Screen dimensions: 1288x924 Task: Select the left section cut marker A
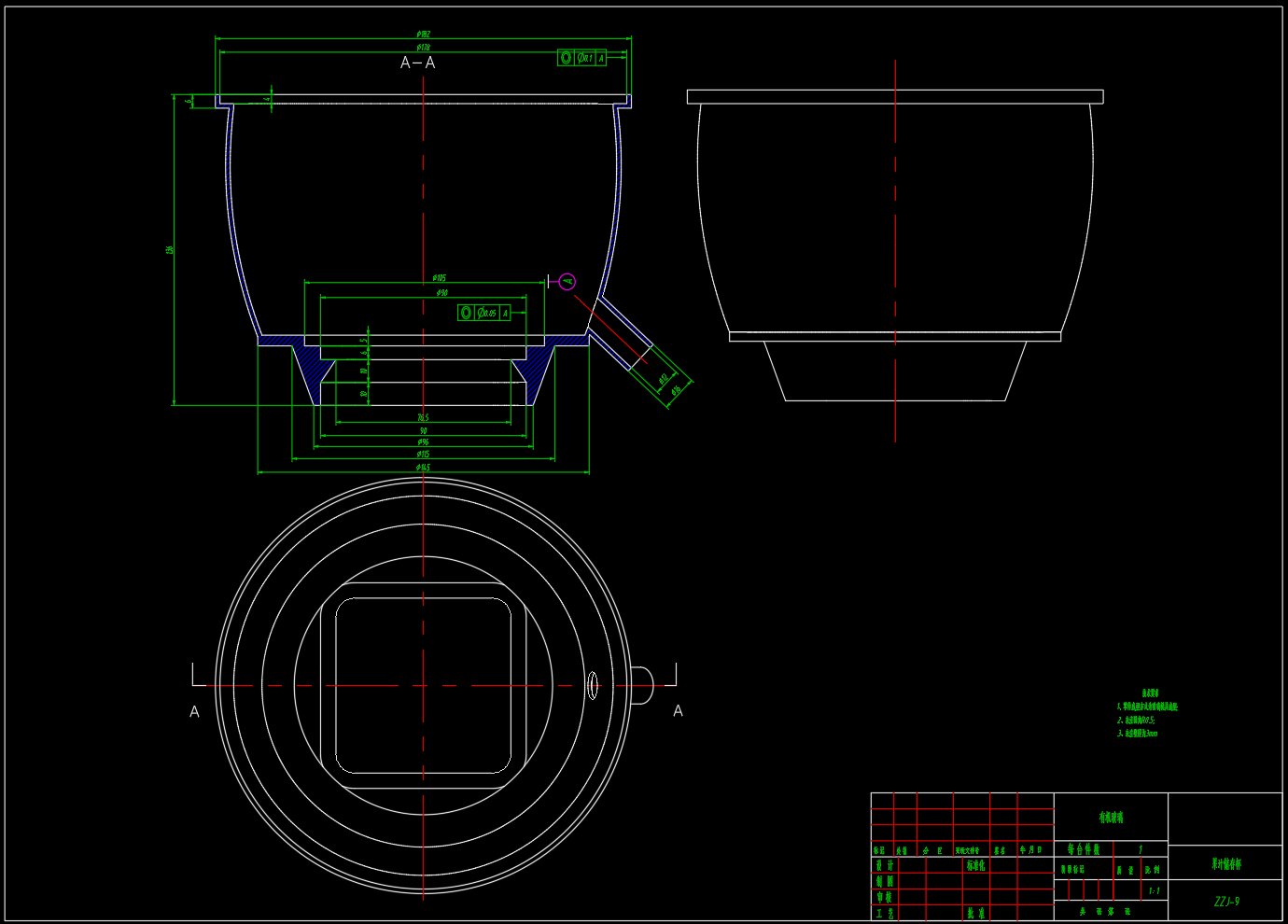point(194,711)
